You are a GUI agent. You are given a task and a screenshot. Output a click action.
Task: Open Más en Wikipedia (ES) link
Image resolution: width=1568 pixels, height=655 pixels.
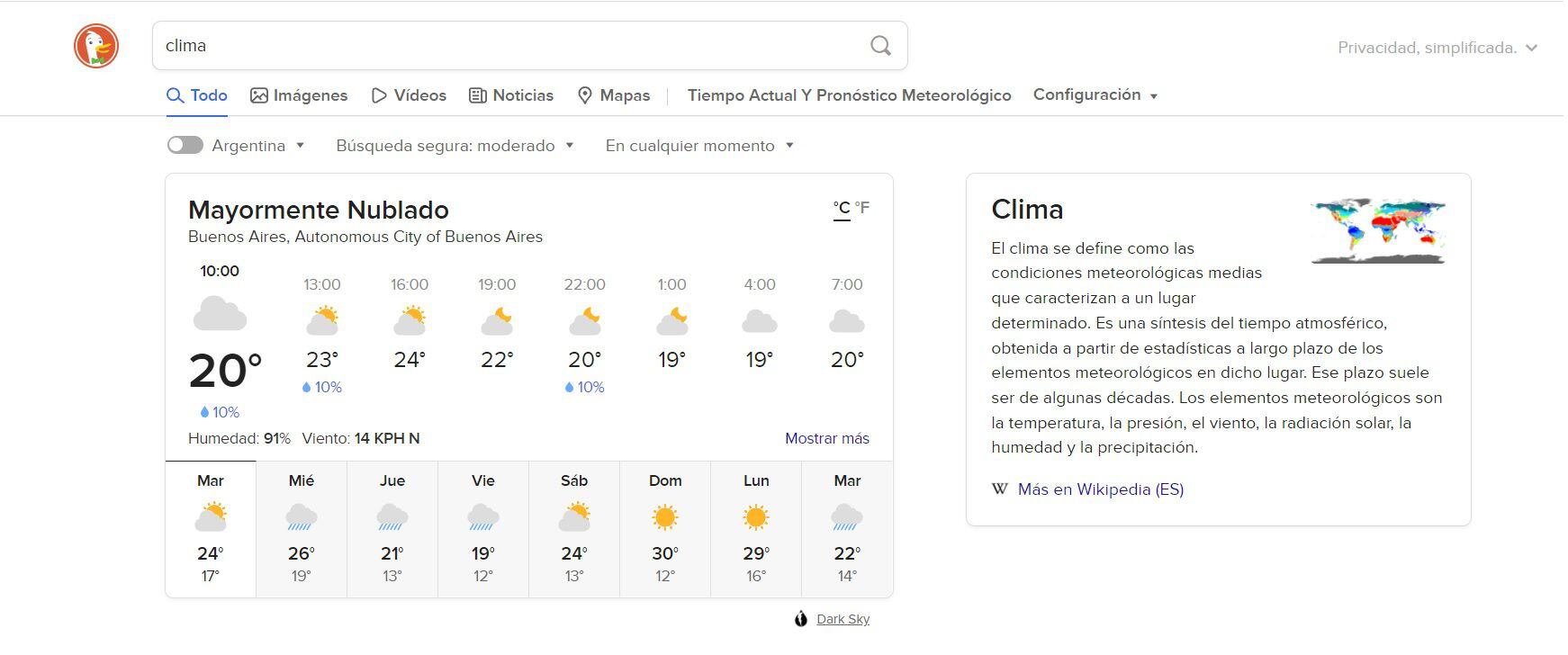point(1100,489)
